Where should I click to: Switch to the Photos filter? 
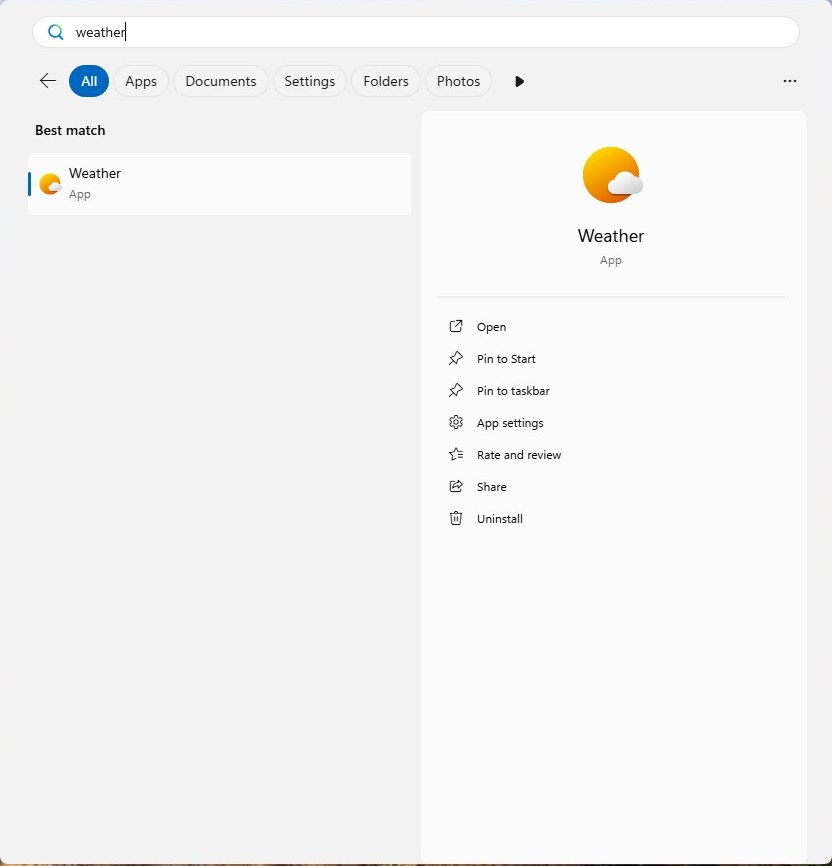pyautogui.click(x=458, y=81)
